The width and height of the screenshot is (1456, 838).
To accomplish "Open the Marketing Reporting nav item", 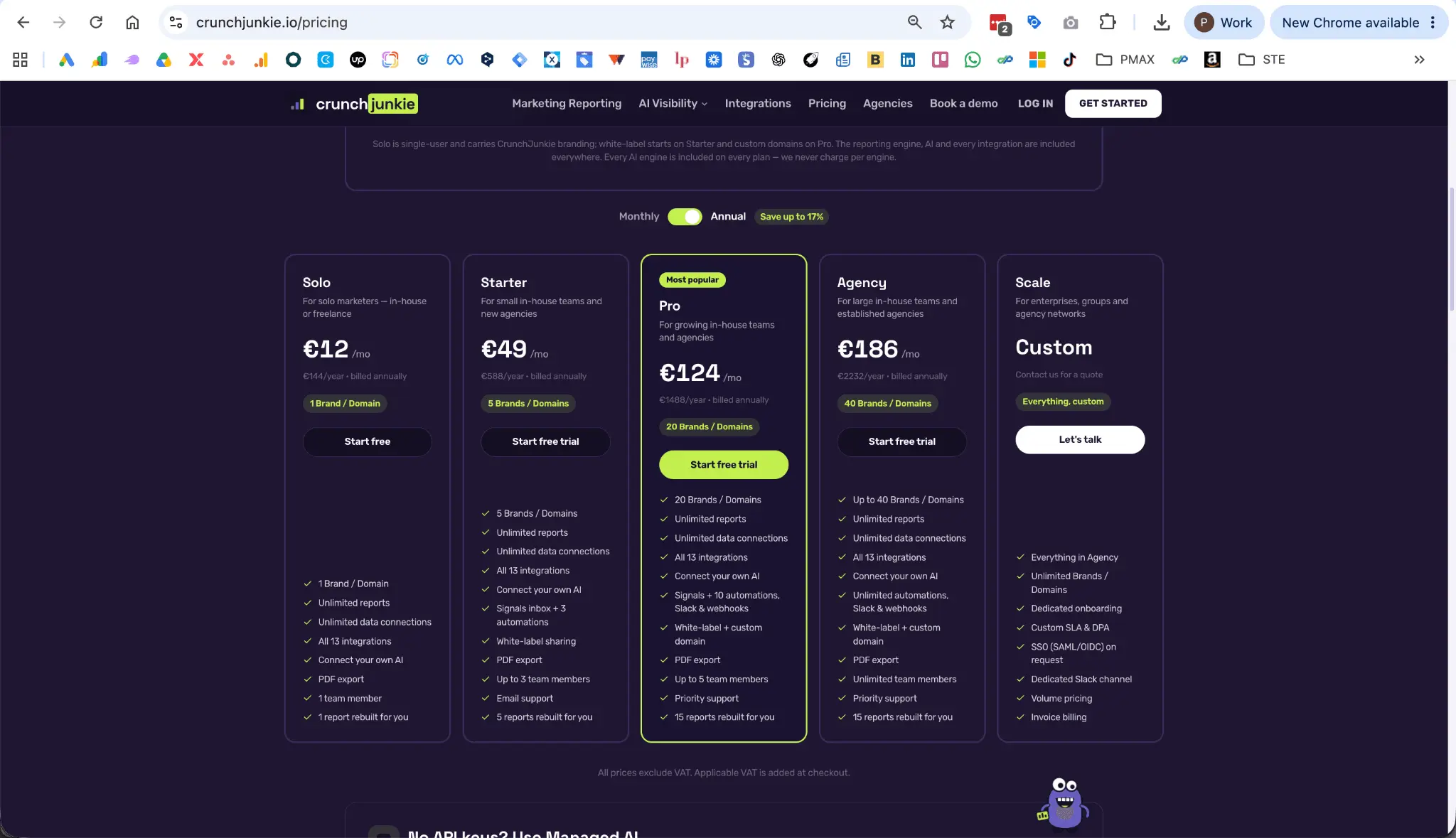I will pos(567,104).
